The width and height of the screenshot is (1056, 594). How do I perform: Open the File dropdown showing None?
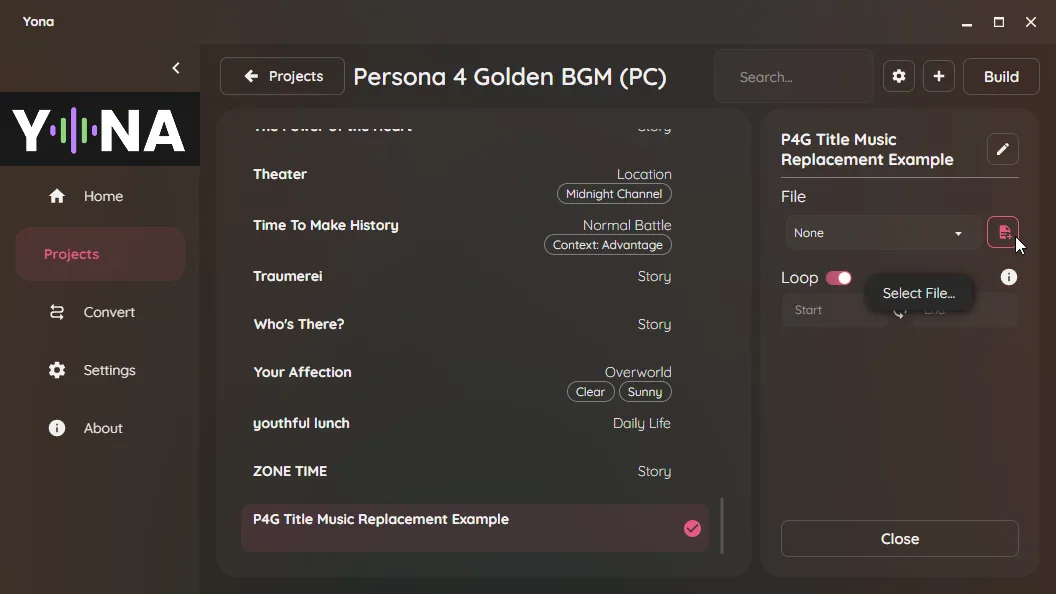point(882,233)
